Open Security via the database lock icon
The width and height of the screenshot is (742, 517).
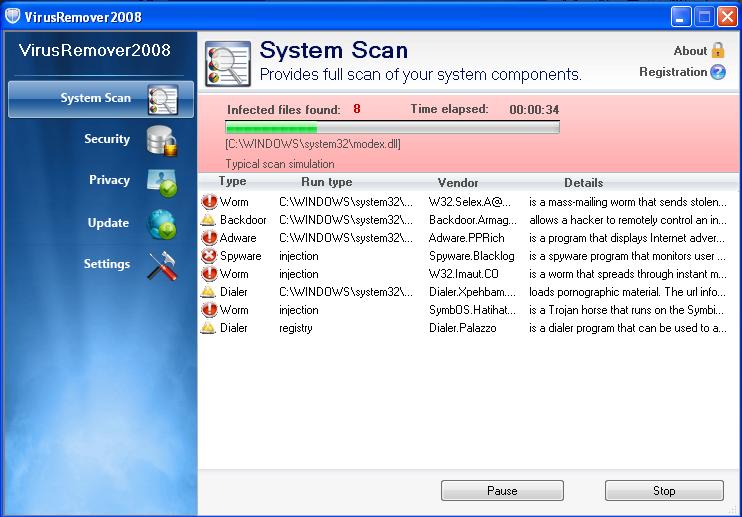[x=162, y=140]
